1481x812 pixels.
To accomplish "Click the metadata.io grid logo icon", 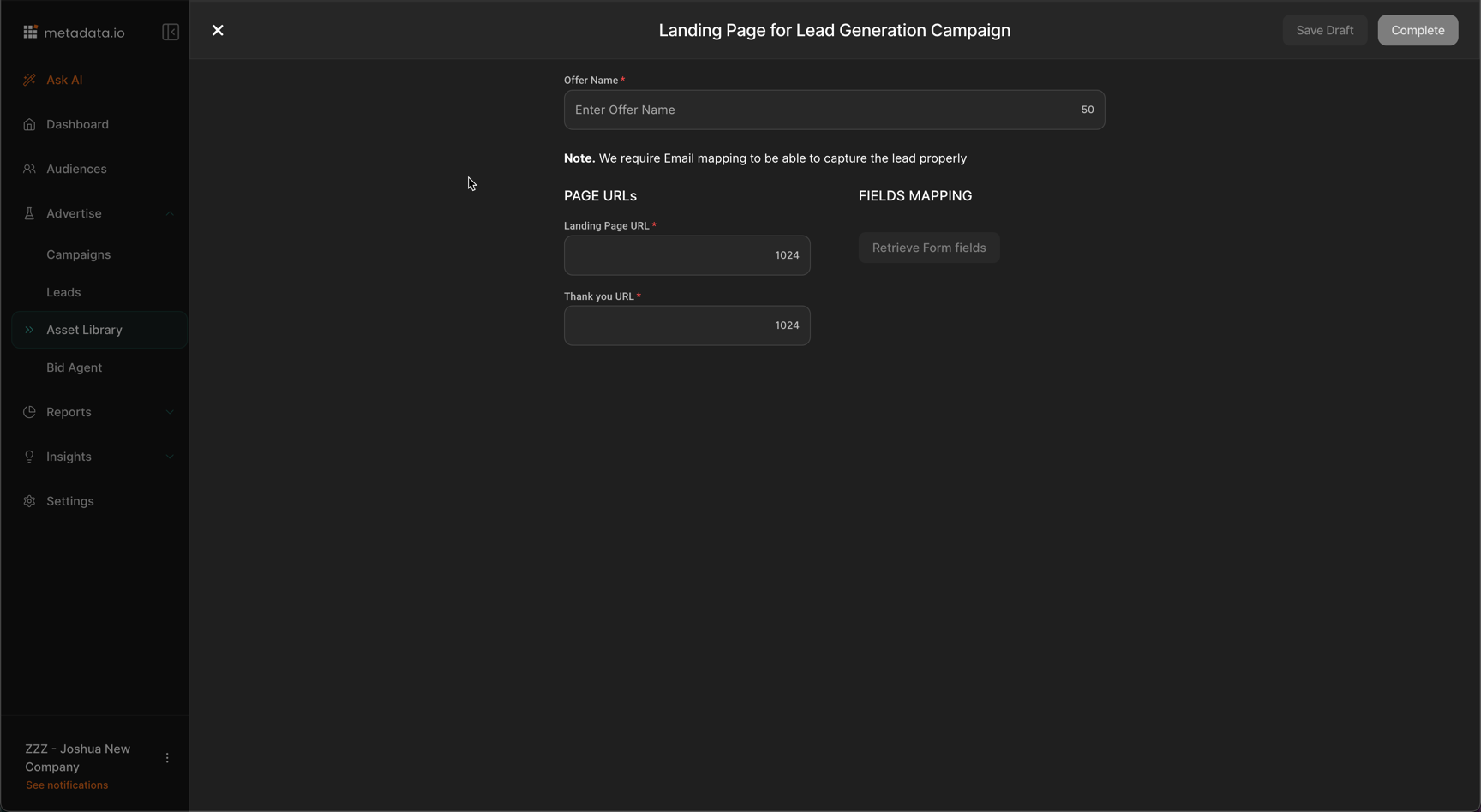I will point(30,33).
